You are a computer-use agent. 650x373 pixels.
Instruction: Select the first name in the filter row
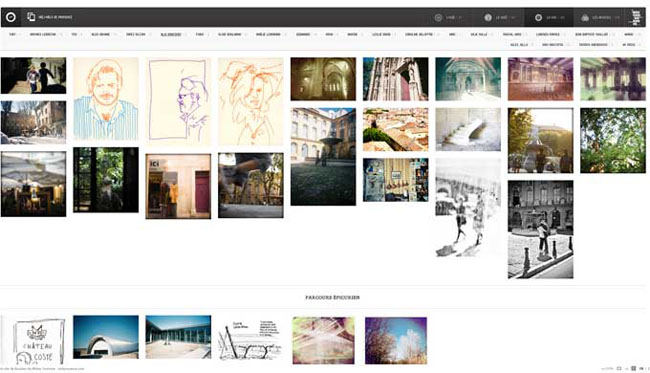coord(12,34)
